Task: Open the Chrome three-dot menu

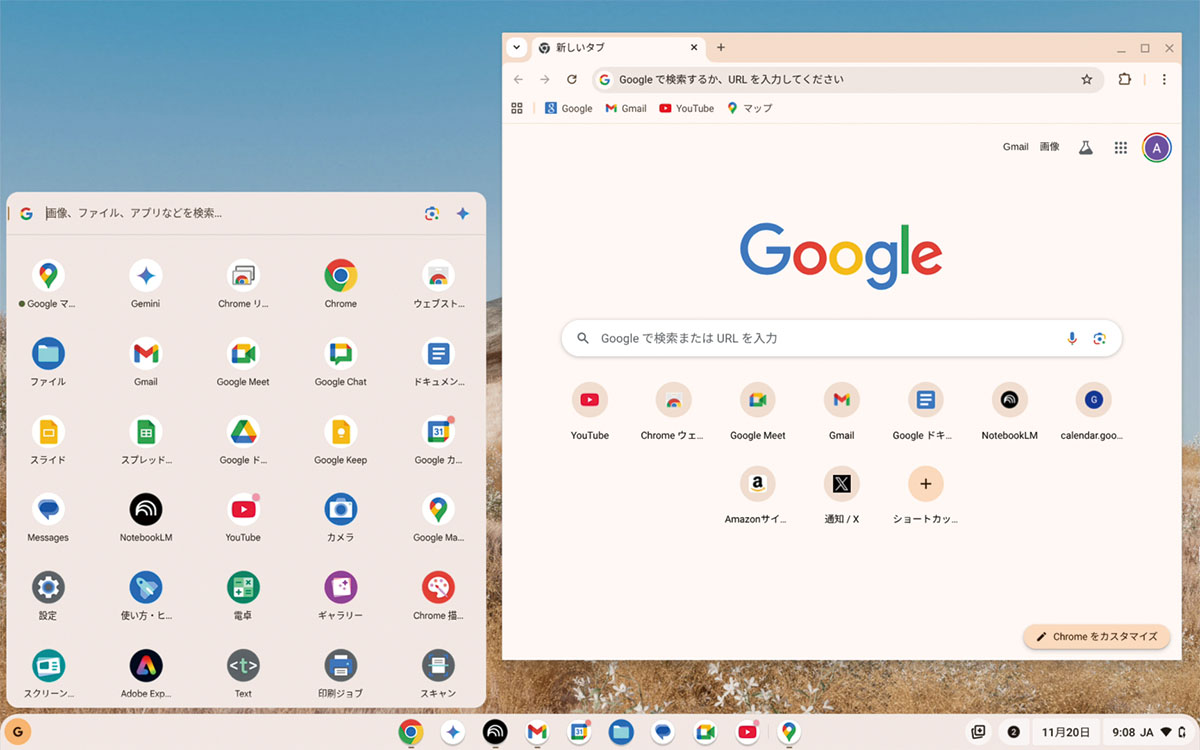Action: pyautogui.click(x=1164, y=80)
